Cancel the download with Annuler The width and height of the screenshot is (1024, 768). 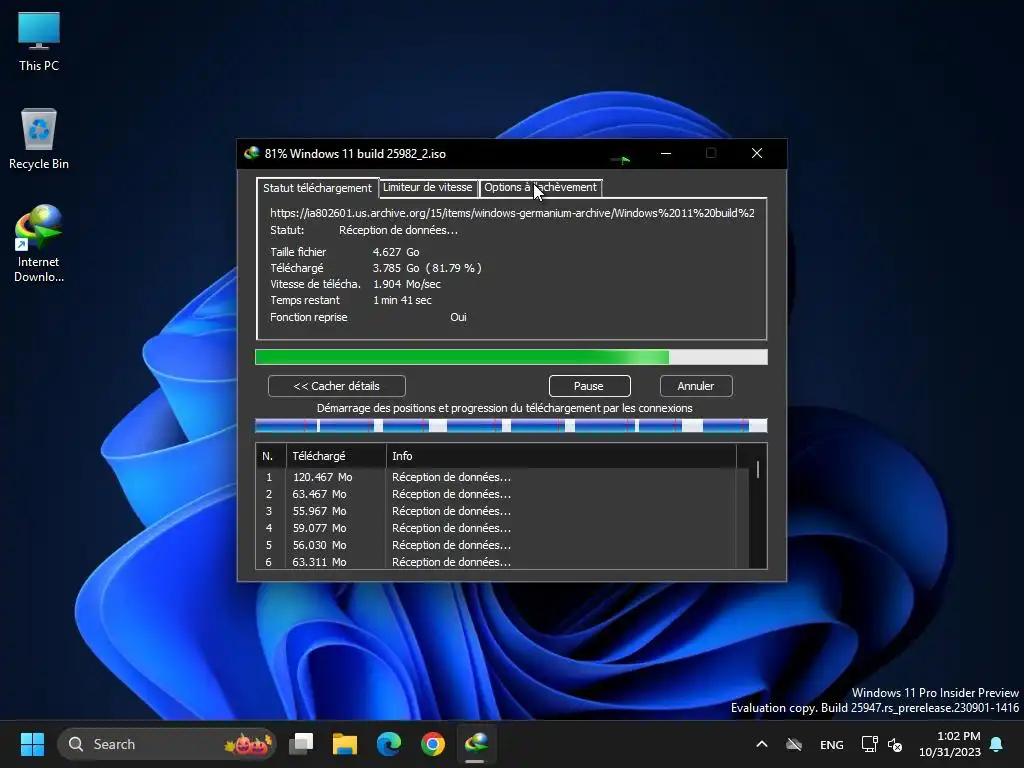[696, 386]
